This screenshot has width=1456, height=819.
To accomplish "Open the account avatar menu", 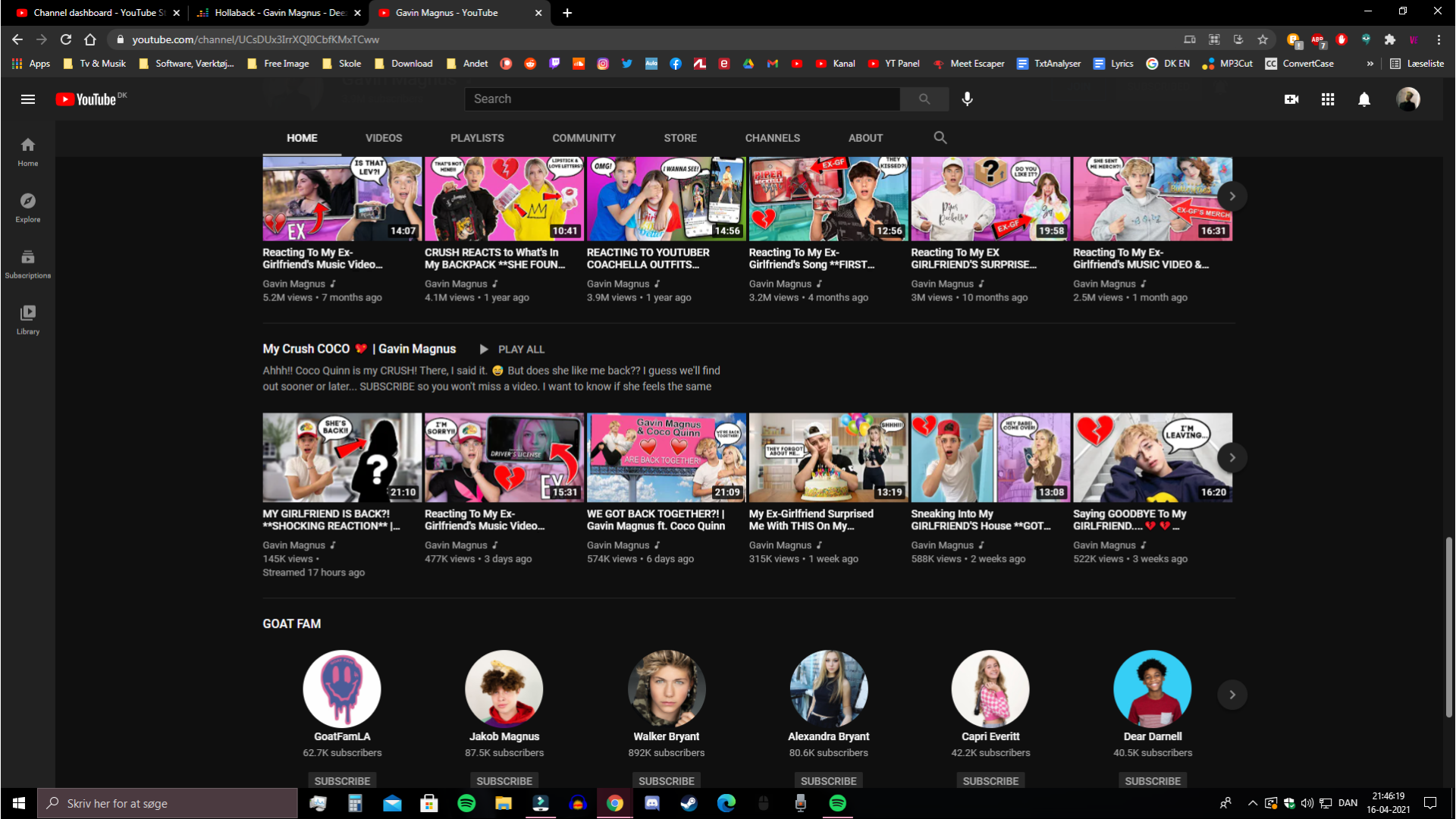I will point(1408,99).
